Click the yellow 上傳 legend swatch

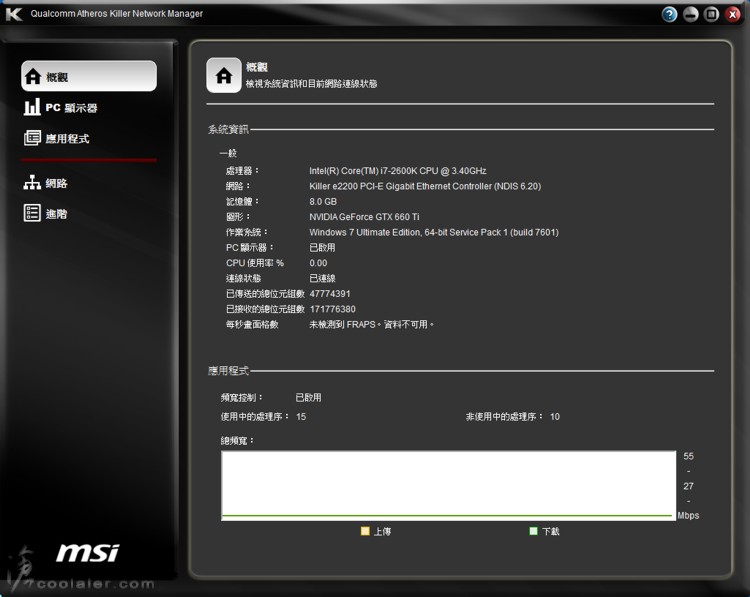365,531
